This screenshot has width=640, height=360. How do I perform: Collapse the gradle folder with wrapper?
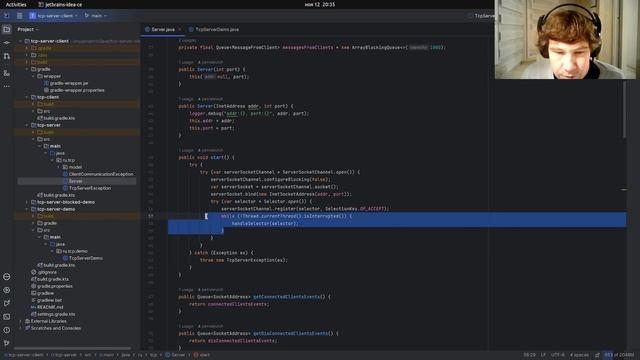click(27, 69)
